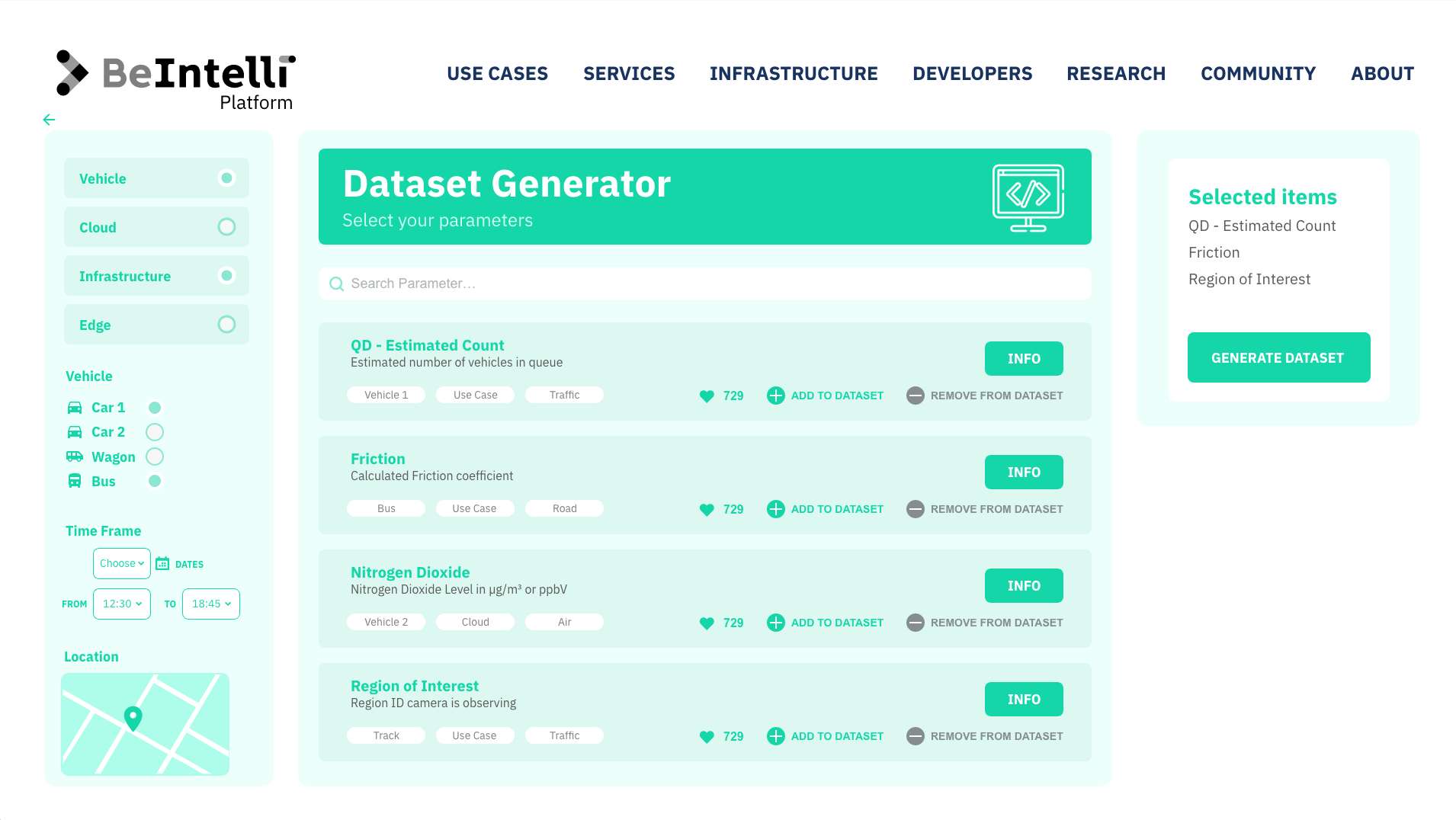The height and width of the screenshot is (820, 1456).
Task: Click the plus icon for Nitrogen Dioxide
Action: (775, 623)
